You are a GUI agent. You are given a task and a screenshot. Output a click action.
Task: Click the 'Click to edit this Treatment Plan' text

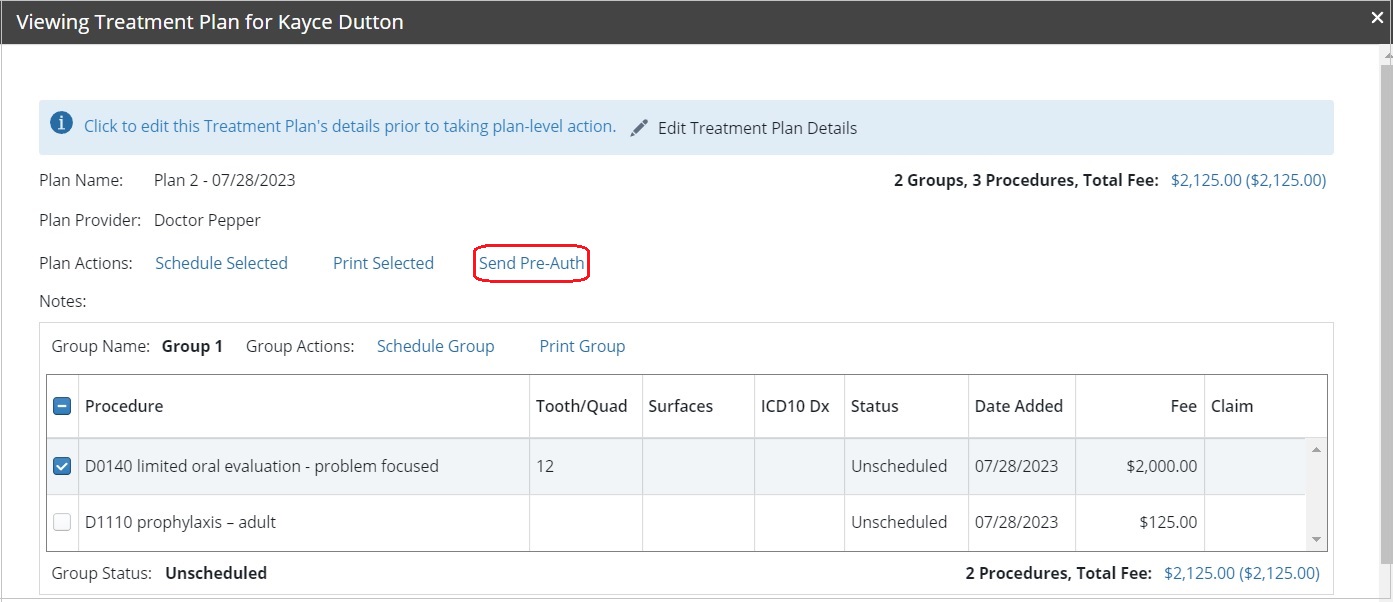pos(349,126)
